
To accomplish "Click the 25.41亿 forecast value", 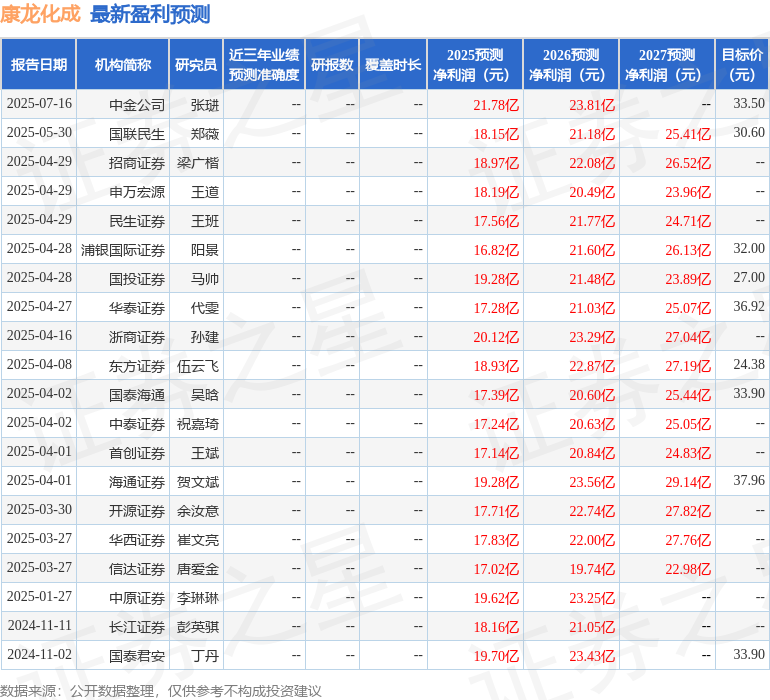I will 688,134.
